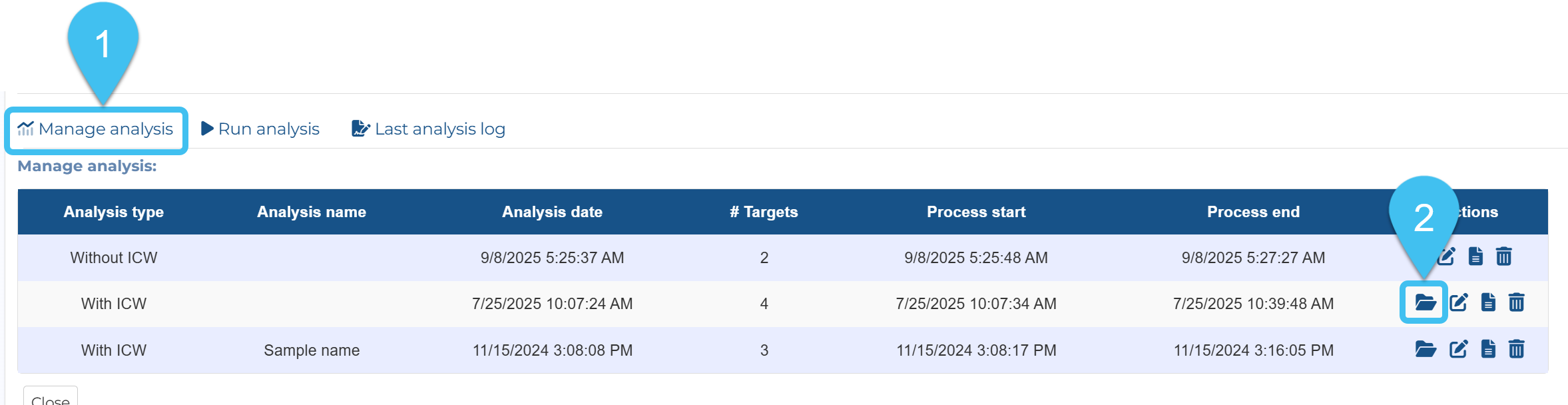Select the Sample name cell

pos(312,350)
